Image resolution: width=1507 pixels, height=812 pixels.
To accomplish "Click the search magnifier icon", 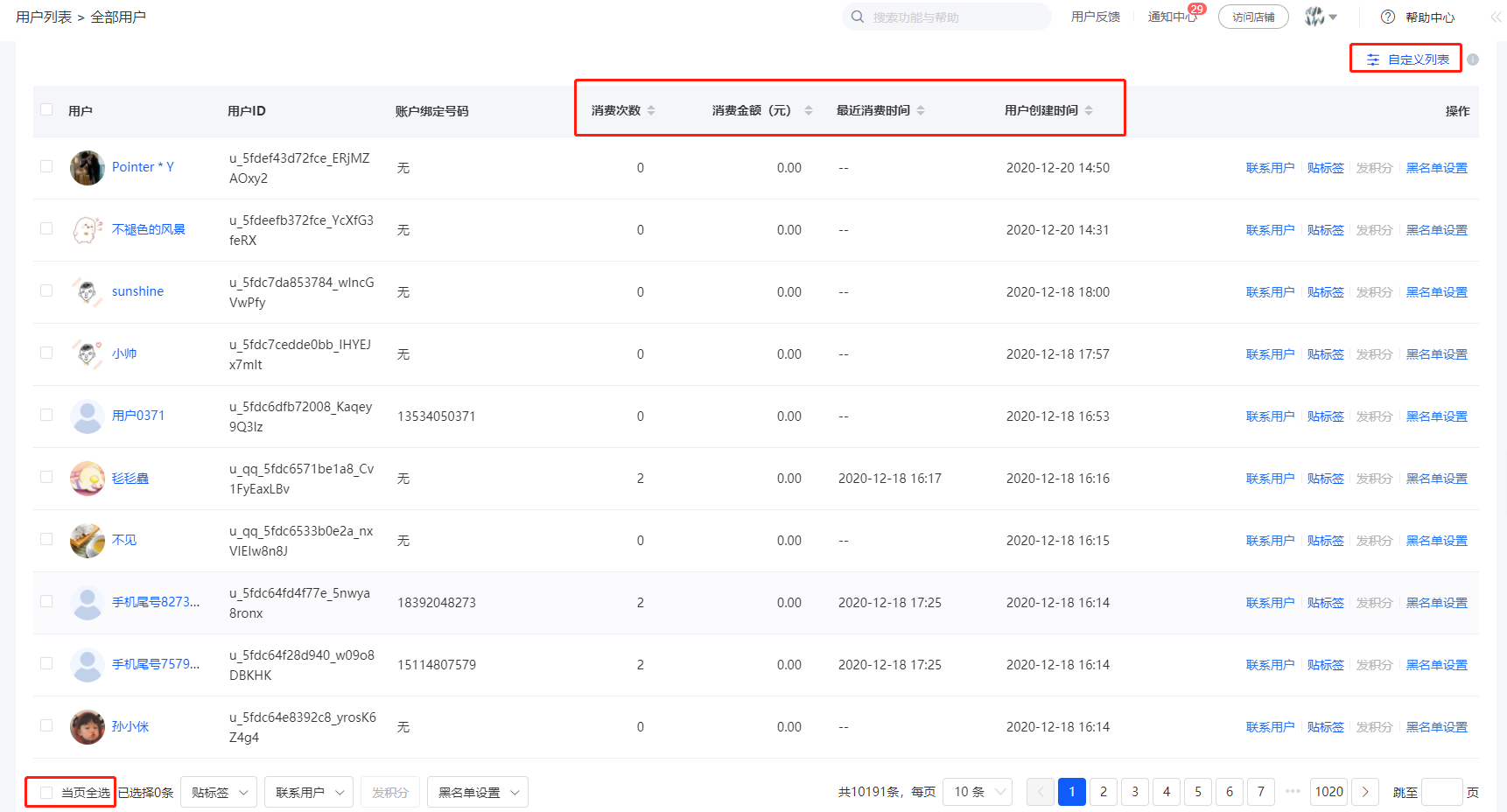I will coord(858,17).
